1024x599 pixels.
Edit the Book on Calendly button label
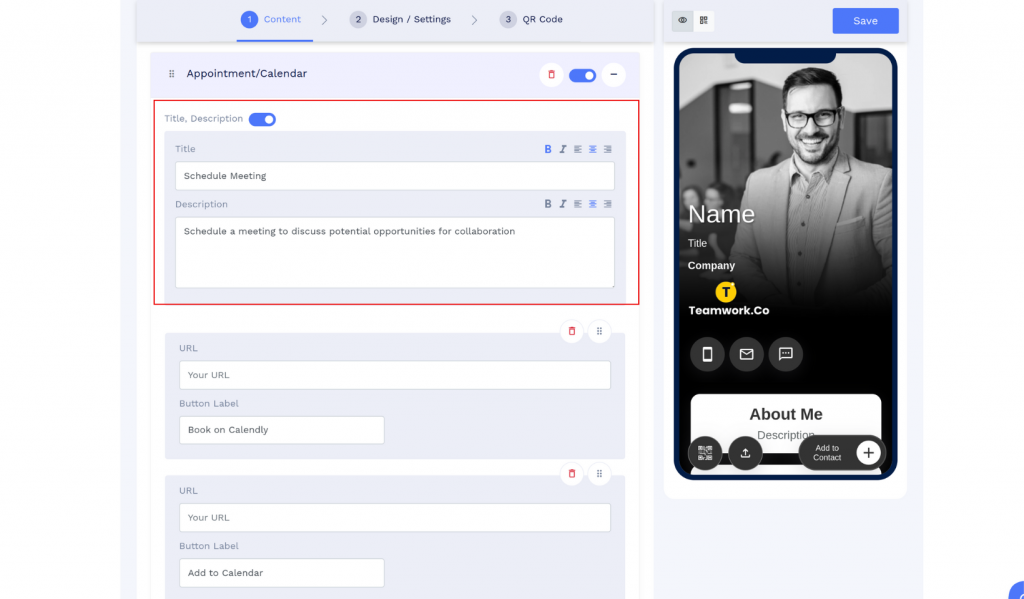pos(281,430)
